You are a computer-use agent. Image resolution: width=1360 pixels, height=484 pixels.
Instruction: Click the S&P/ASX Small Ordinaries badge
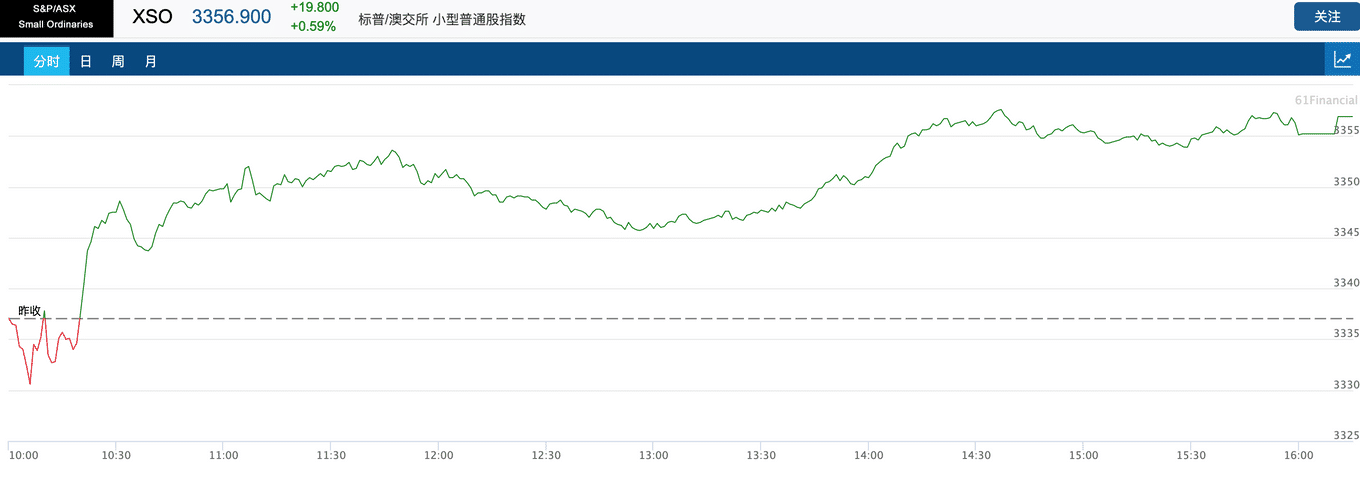click(56, 16)
